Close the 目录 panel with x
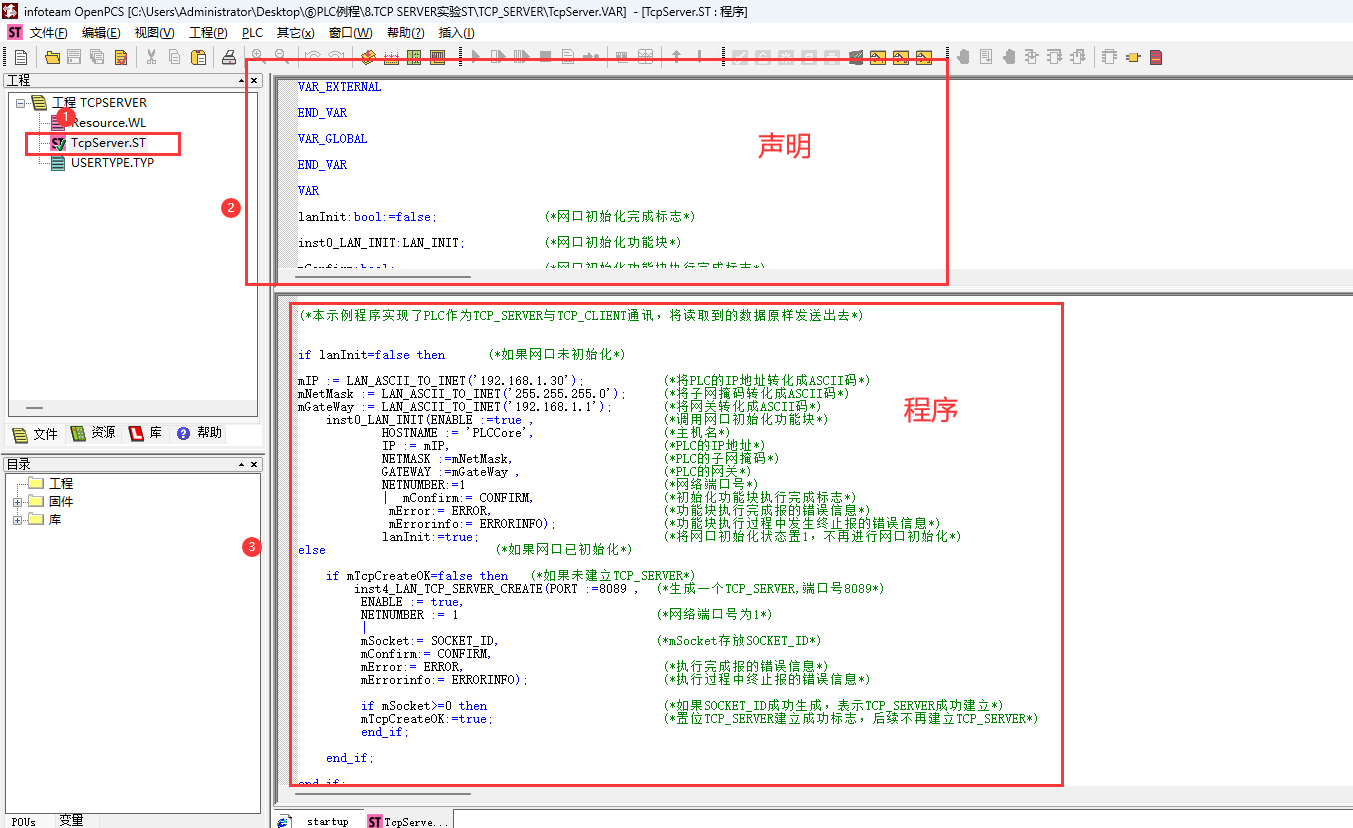Screen dimensions: 1353x828 pyautogui.click(x=254, y=464)
